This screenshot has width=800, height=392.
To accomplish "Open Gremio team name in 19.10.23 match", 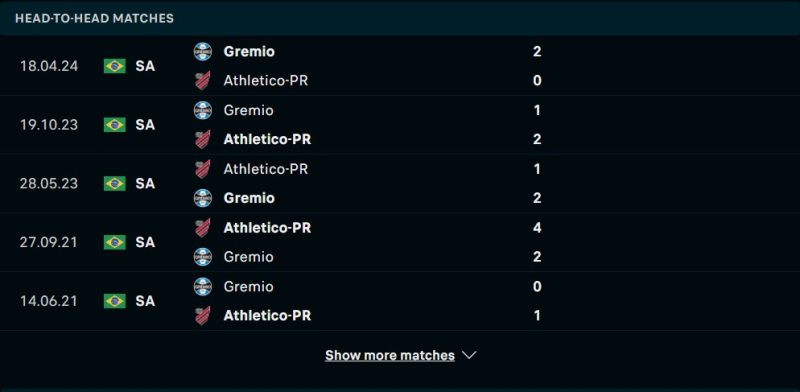I will pyautogui.click(x=248, y=110).
